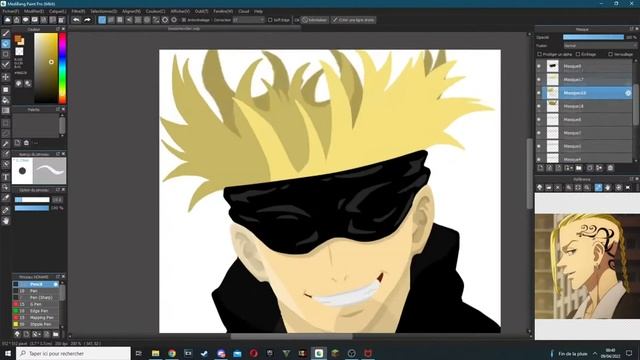
Task: Activate the Reference panel hand tool
Action: (608, 187)
